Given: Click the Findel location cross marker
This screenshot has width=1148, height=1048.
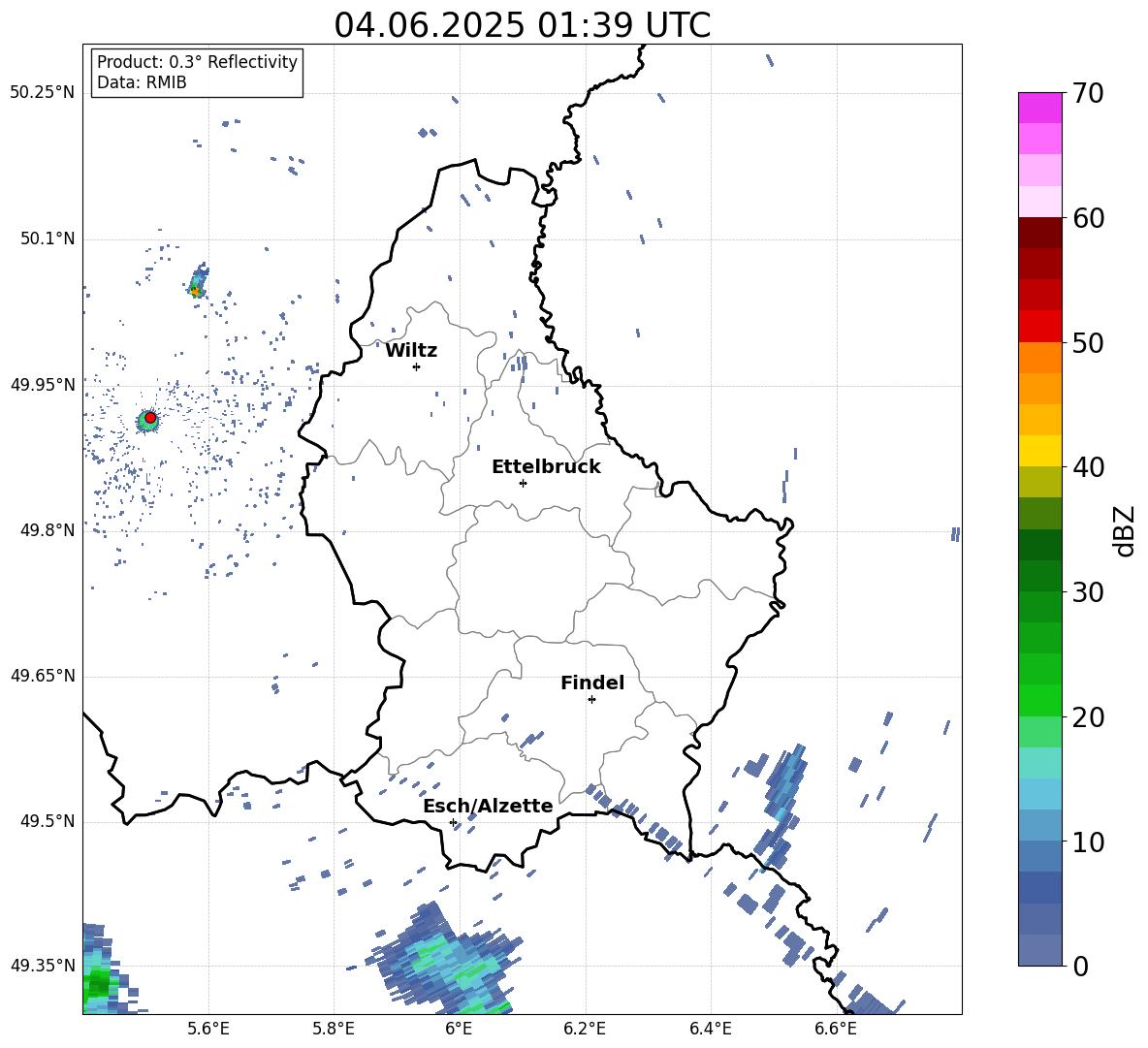Looking at the screenshot, I should pyautogui.click(x=591, y=700).
